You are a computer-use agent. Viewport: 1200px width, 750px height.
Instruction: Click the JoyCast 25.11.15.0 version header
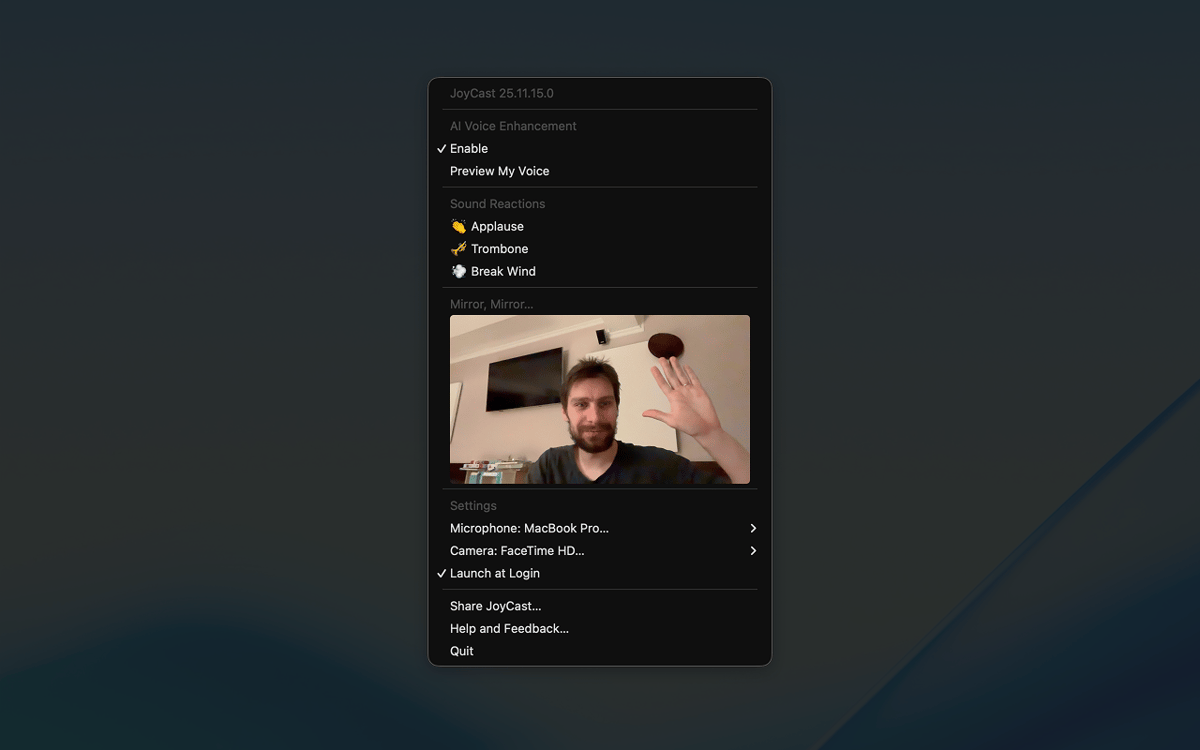(501, 94)
